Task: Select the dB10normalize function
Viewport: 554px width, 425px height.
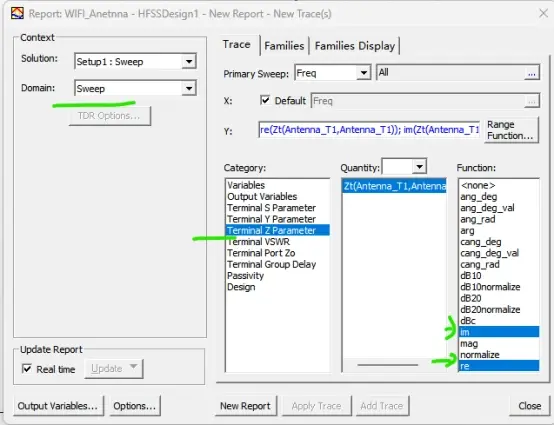Action: [x=490, y=287]
